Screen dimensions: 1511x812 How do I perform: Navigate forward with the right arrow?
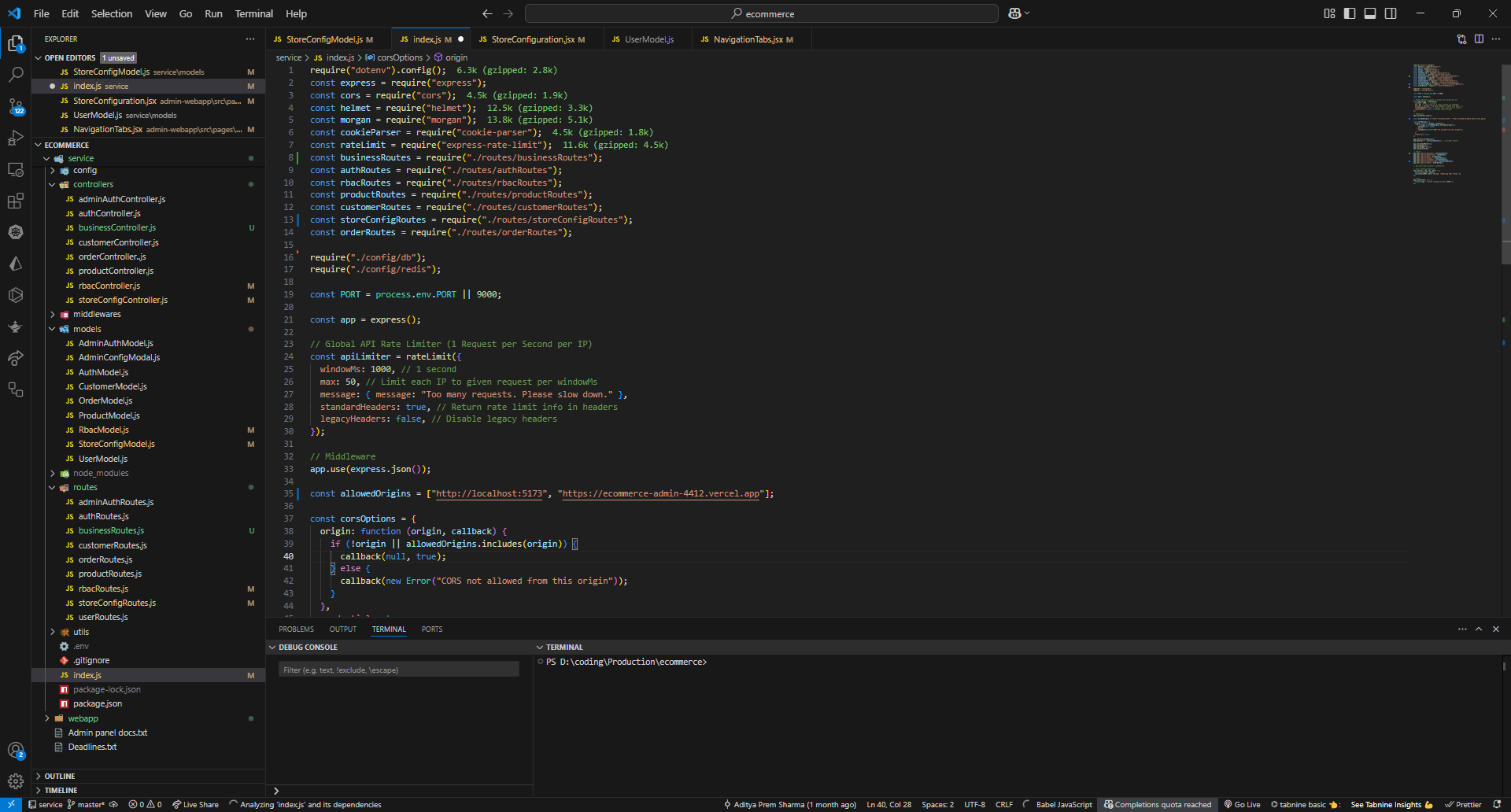point(508,13)
